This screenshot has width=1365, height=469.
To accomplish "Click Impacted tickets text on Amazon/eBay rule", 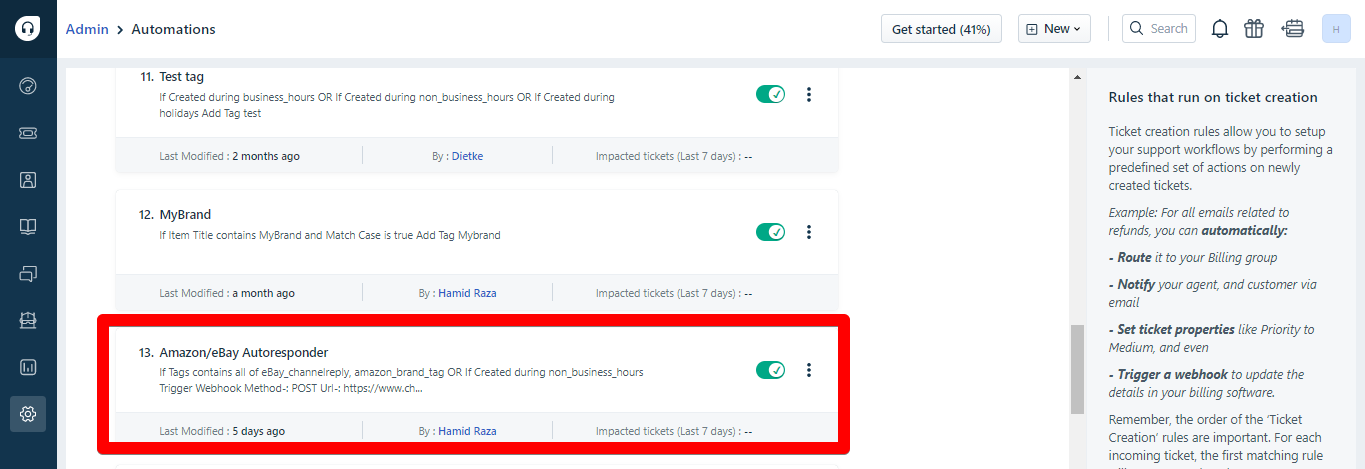I will click(674, 431).
